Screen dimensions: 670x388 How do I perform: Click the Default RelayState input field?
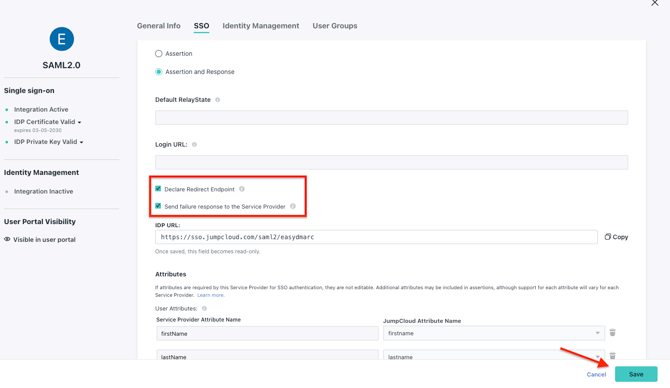tap(391, 118)
